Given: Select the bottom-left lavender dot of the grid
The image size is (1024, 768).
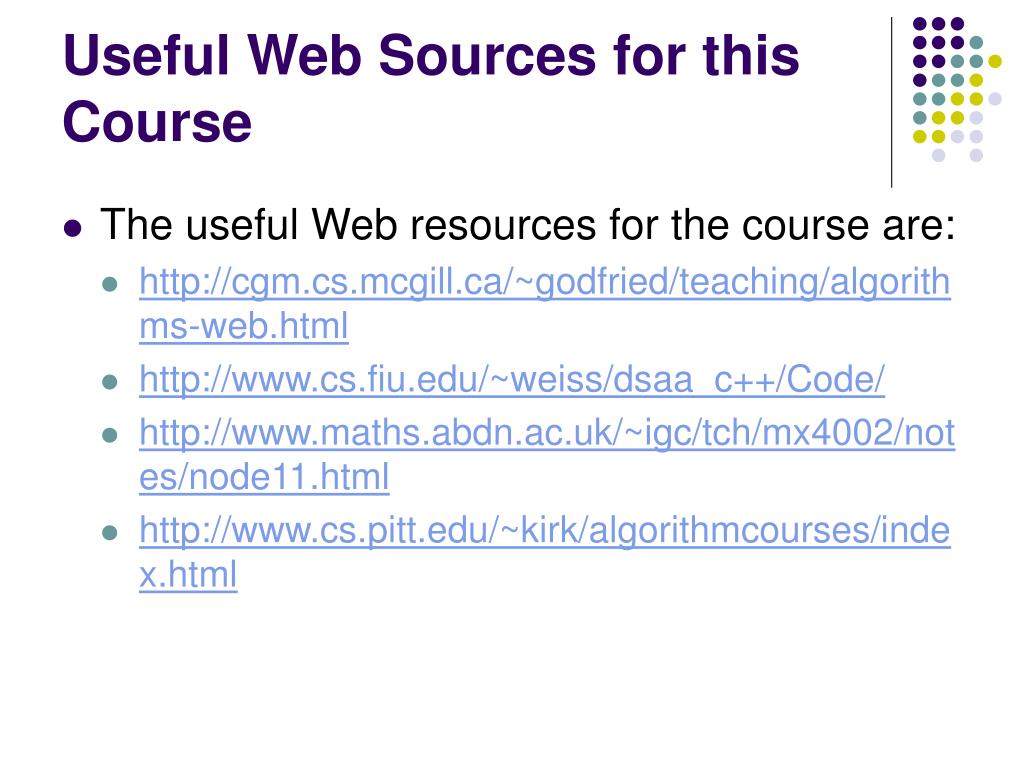Looking at the screenshot, I should pos(938,155).
